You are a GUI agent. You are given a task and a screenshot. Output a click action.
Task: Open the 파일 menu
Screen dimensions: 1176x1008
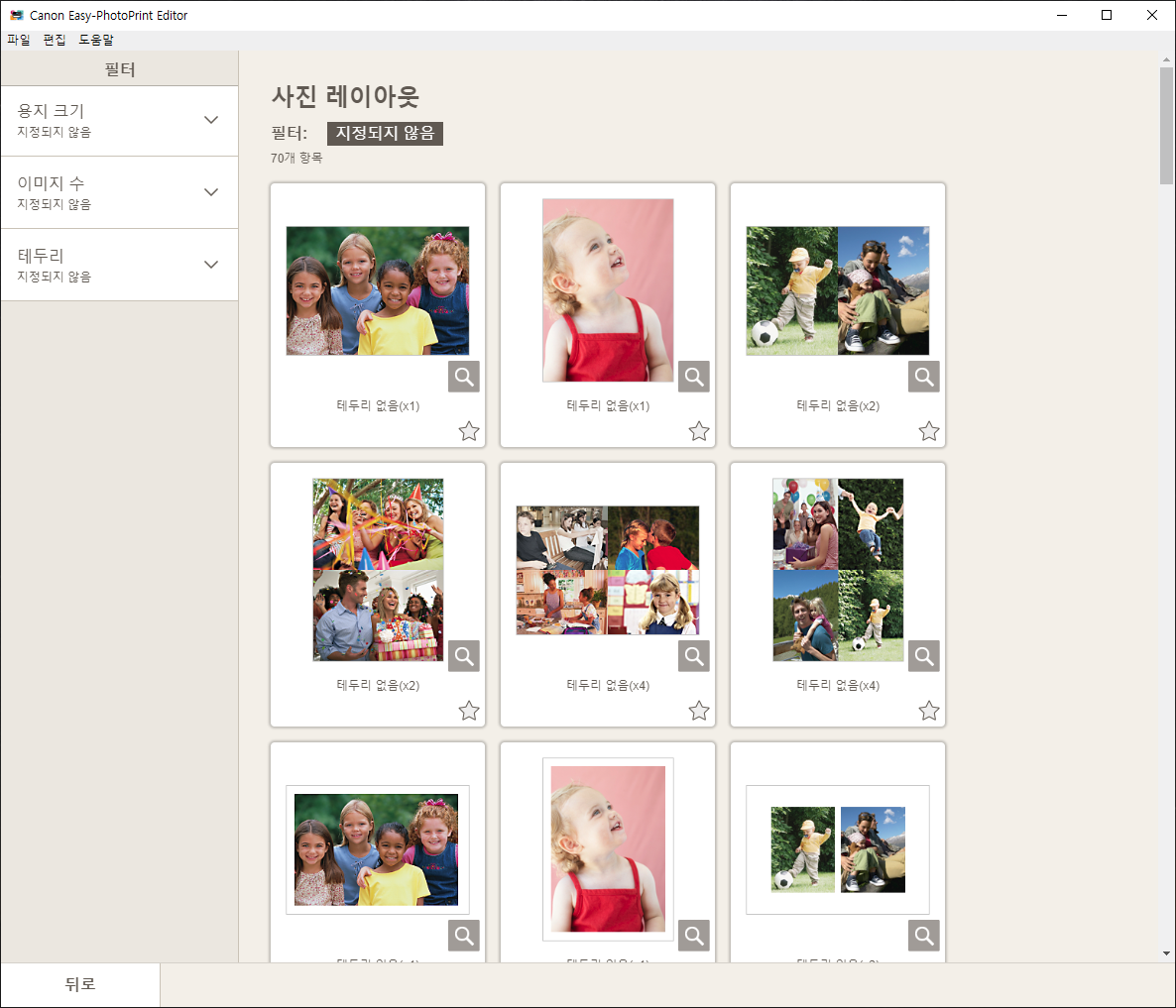19,40
